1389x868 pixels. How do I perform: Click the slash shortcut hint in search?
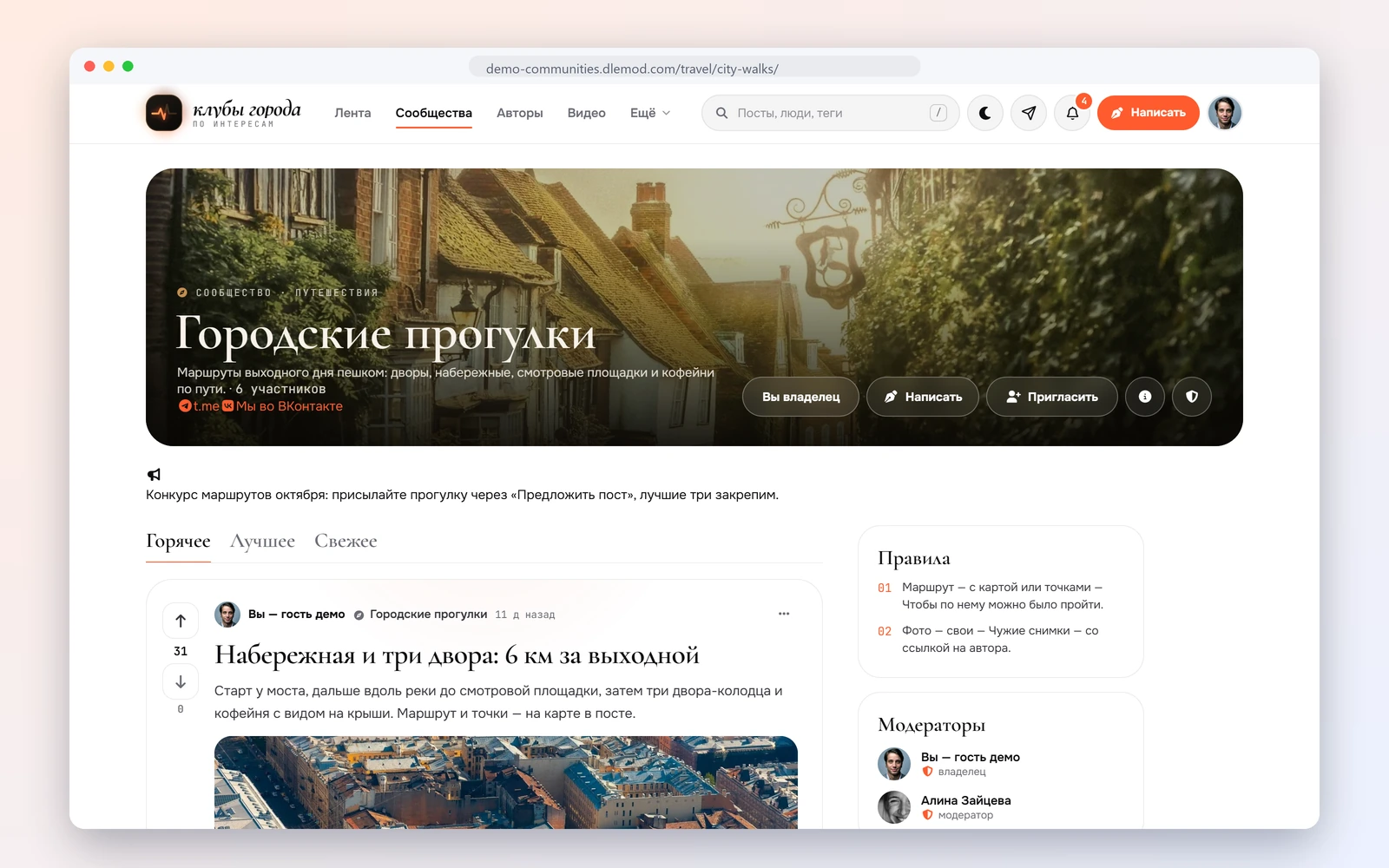(x=938, y=113)
